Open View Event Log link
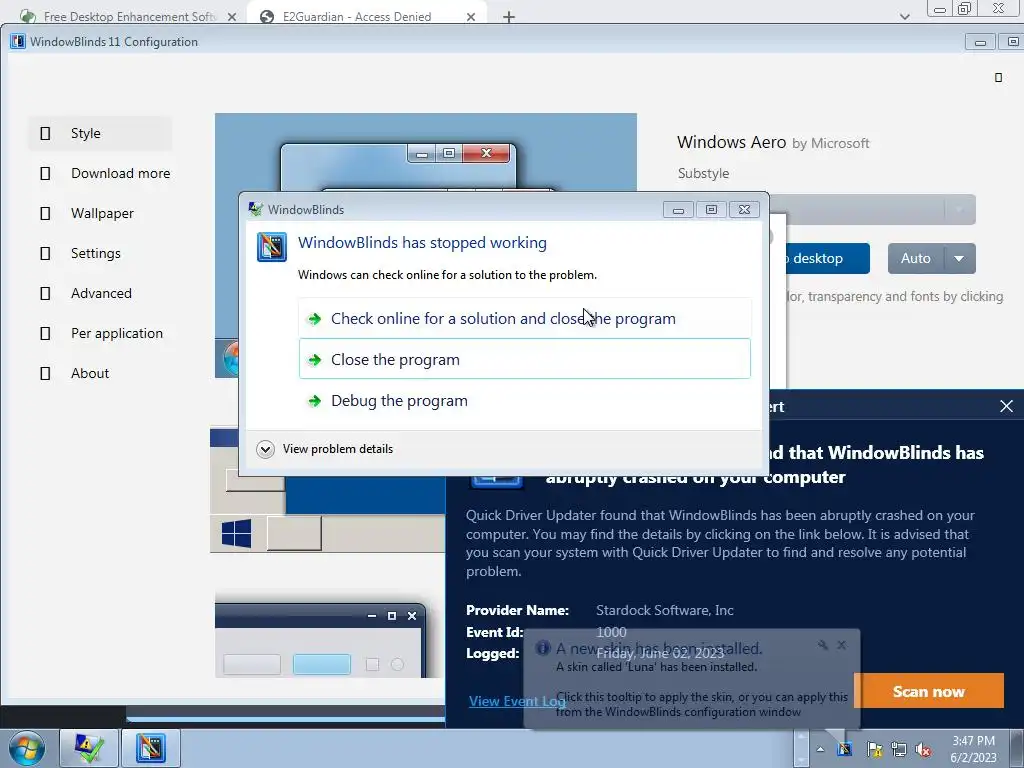 517,701
